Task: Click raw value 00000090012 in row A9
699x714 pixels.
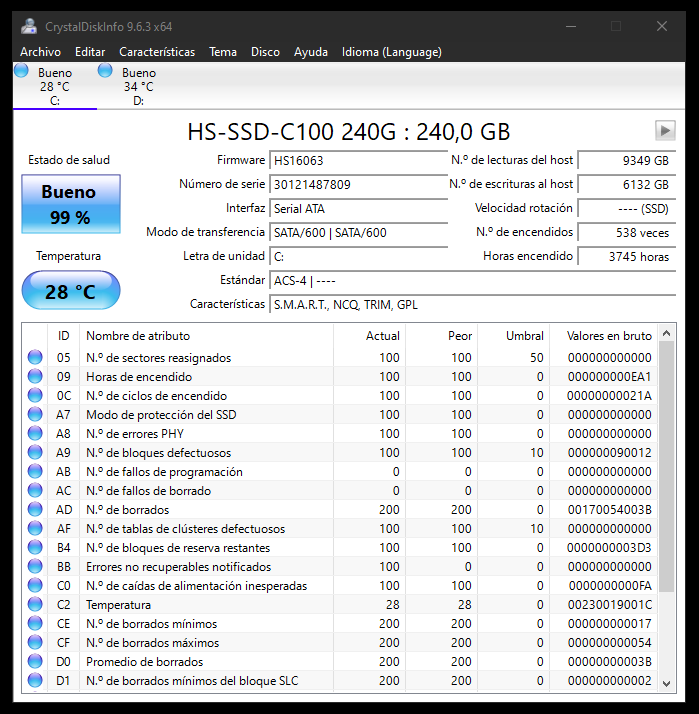Action: point(609,453)
